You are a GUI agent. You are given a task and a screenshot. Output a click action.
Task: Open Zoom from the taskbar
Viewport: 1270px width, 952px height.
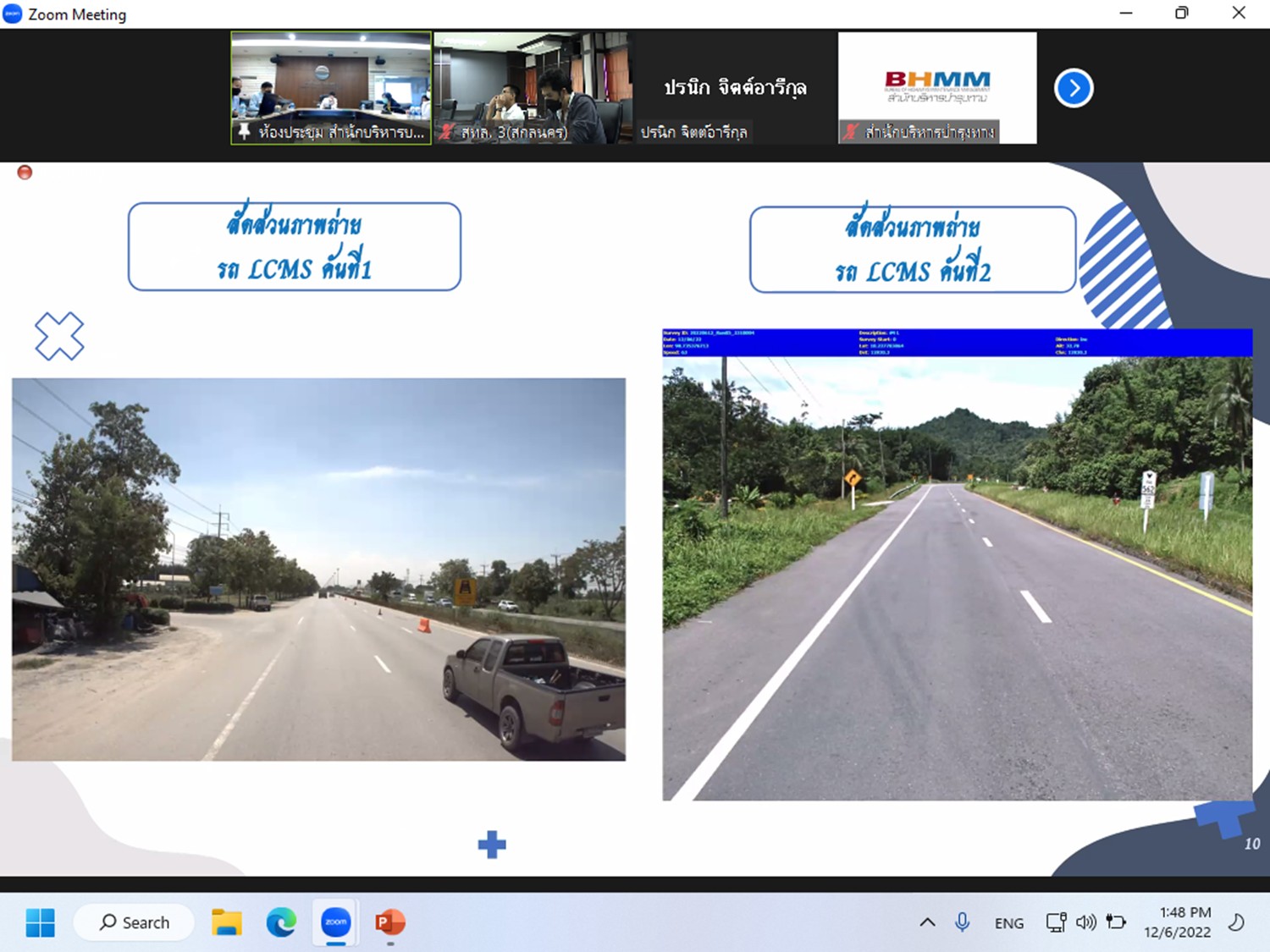tap(336, 922)
